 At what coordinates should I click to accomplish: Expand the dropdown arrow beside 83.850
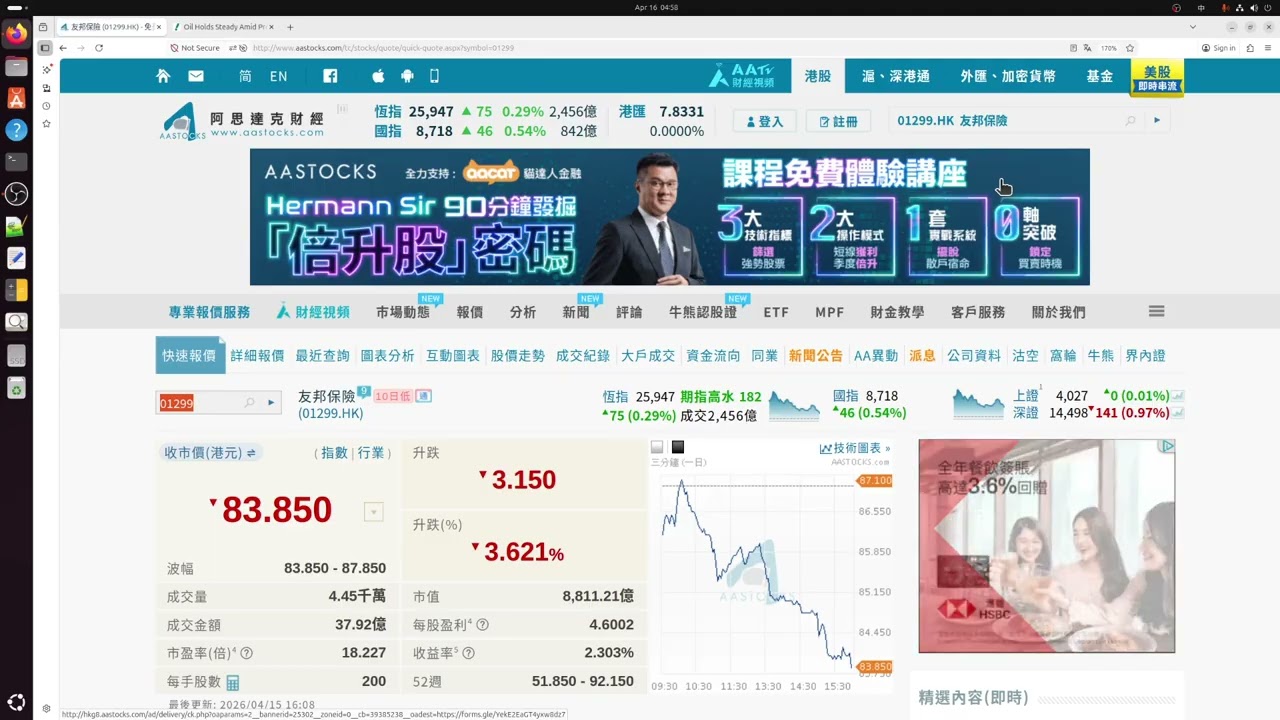[373, 512]
